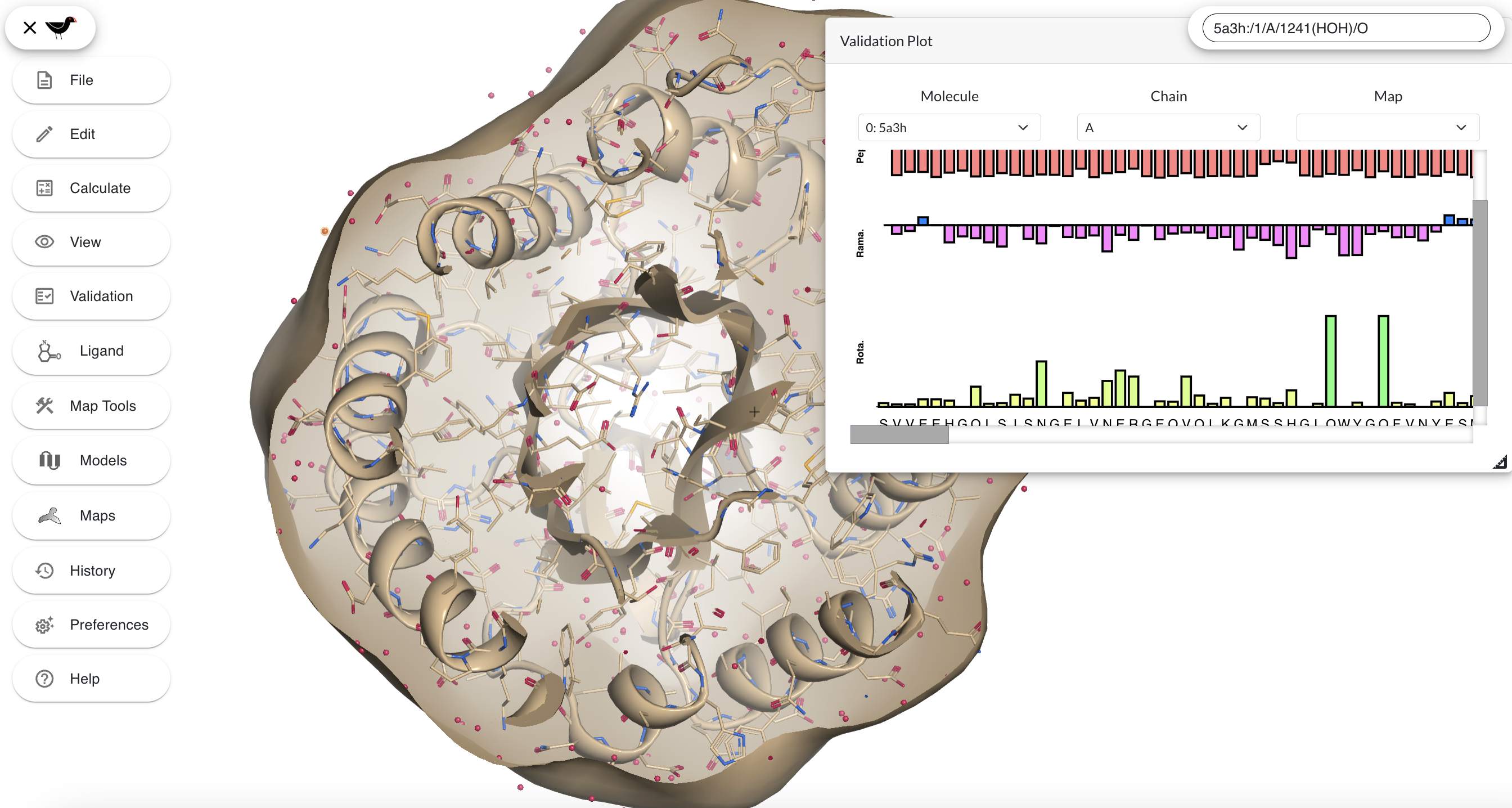Click the tallest green rotamer bar
The width and height of the screenshot is (1512, 808).
tap(1331, 361)
